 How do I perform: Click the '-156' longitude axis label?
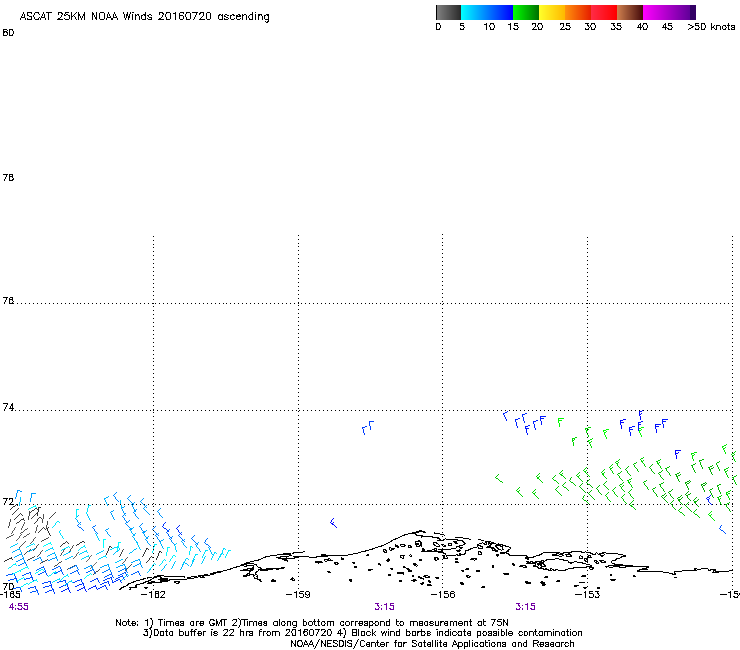[443, 594]
